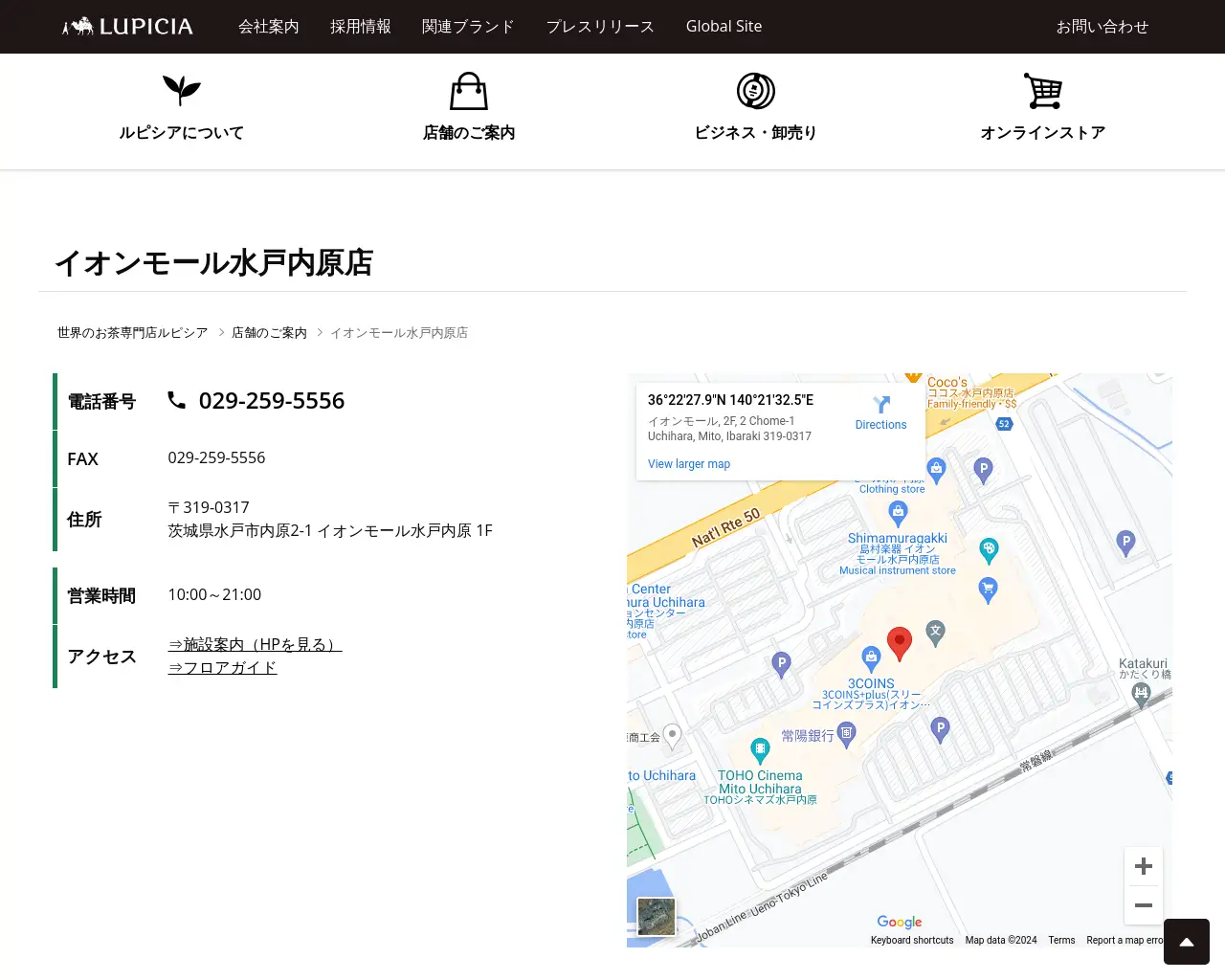Image resolution: width=1225 pixels, height=980 pixels.
Task: Open the 会社案内 menu item
Action: coord(269,27)
